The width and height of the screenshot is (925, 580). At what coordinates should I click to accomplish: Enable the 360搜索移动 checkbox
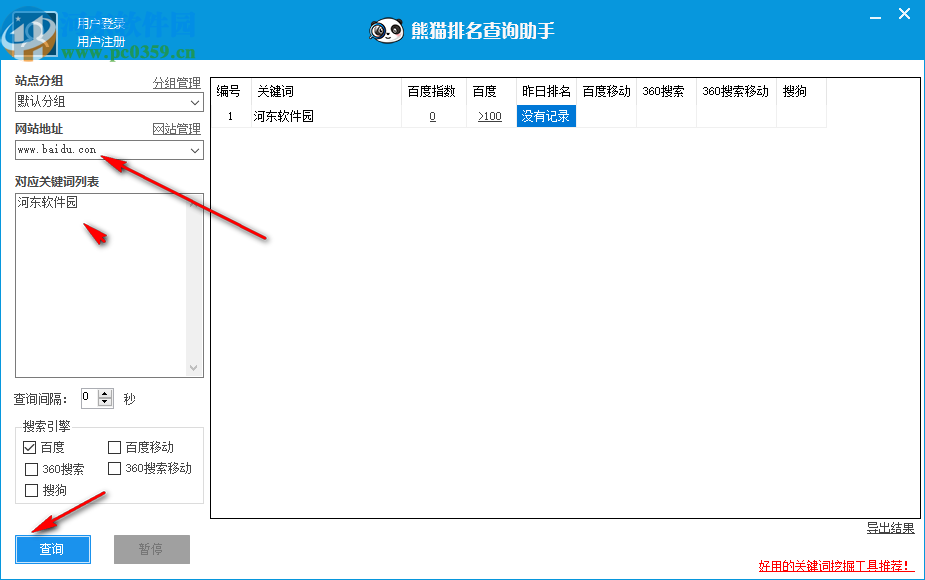(113, 469)
